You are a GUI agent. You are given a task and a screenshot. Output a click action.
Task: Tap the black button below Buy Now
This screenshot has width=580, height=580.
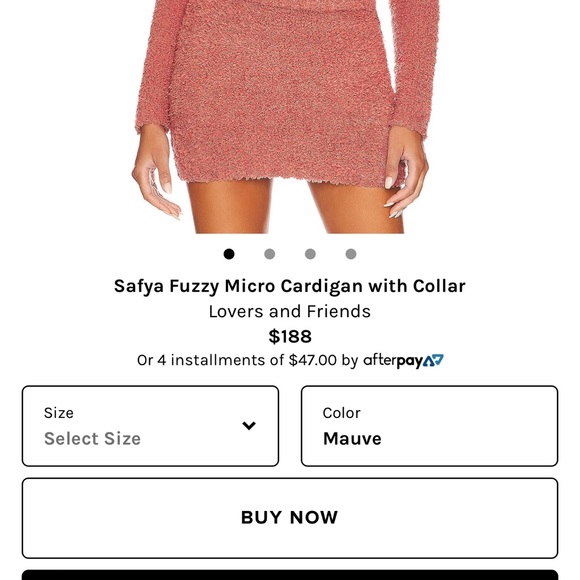click(290, 575)
